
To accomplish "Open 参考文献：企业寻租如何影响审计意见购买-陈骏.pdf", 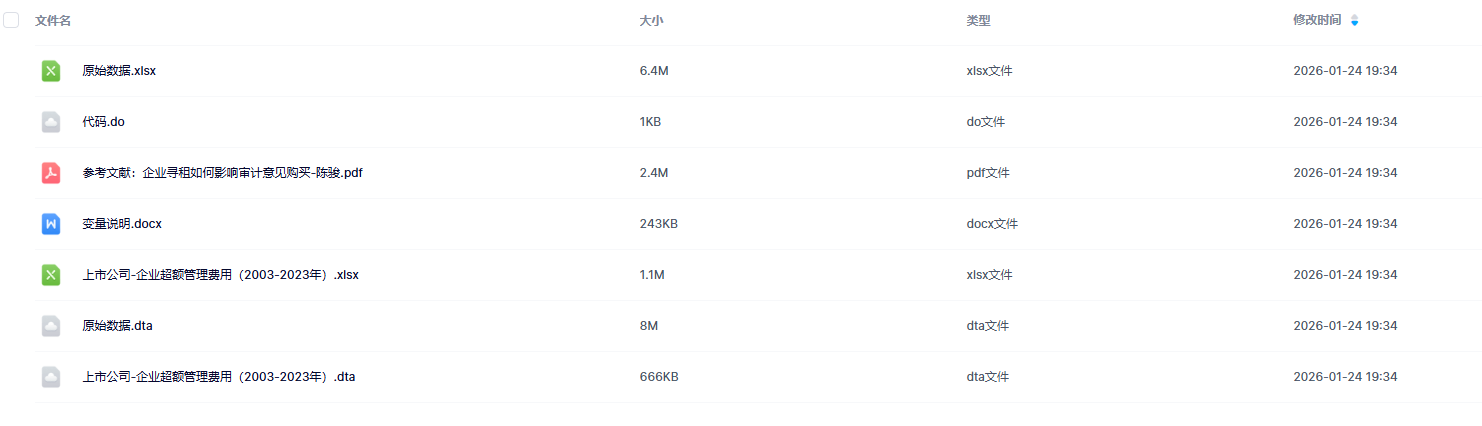I will (x=222, y=173).
